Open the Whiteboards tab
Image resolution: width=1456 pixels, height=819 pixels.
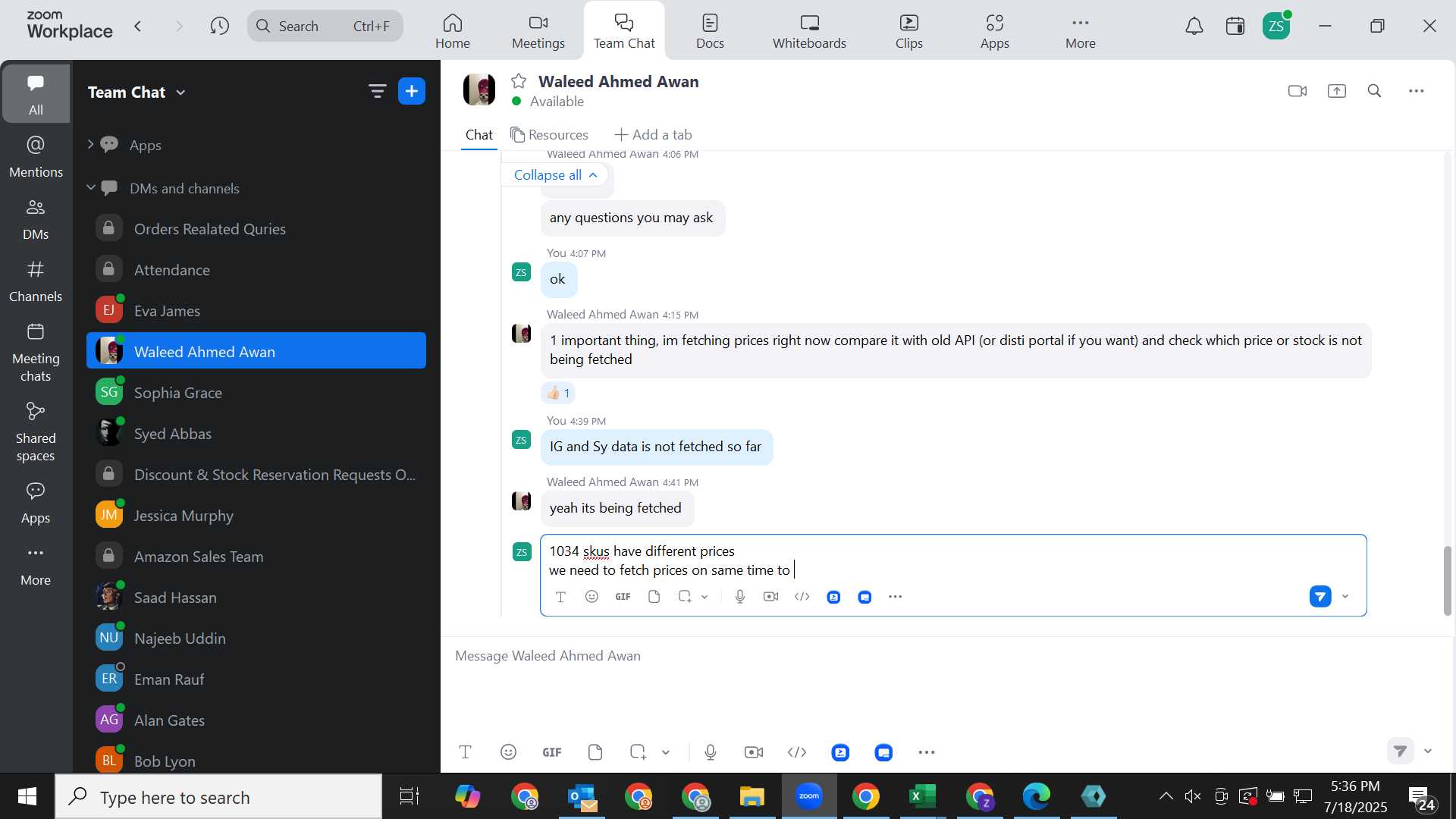810,31
